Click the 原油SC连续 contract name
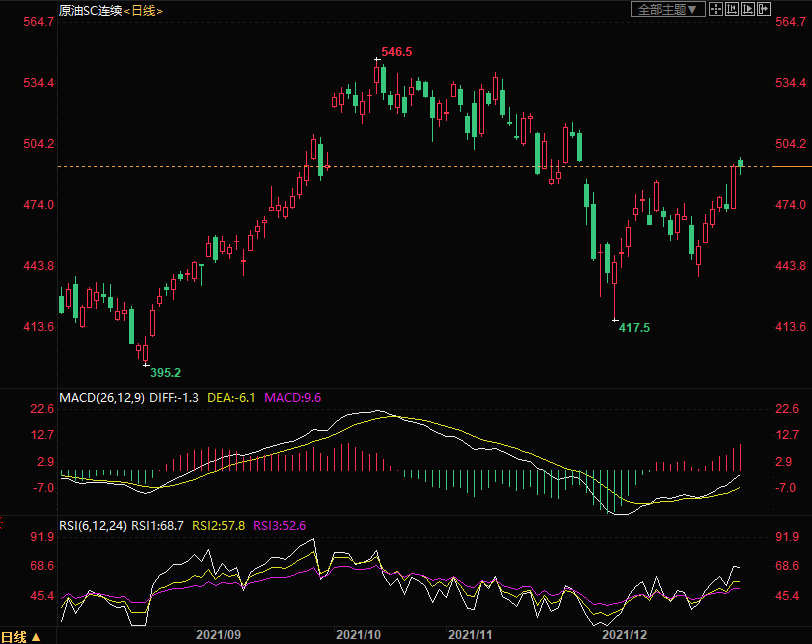Image resolution: width=812 pixels, height=644 pixels. click(89, 10)
